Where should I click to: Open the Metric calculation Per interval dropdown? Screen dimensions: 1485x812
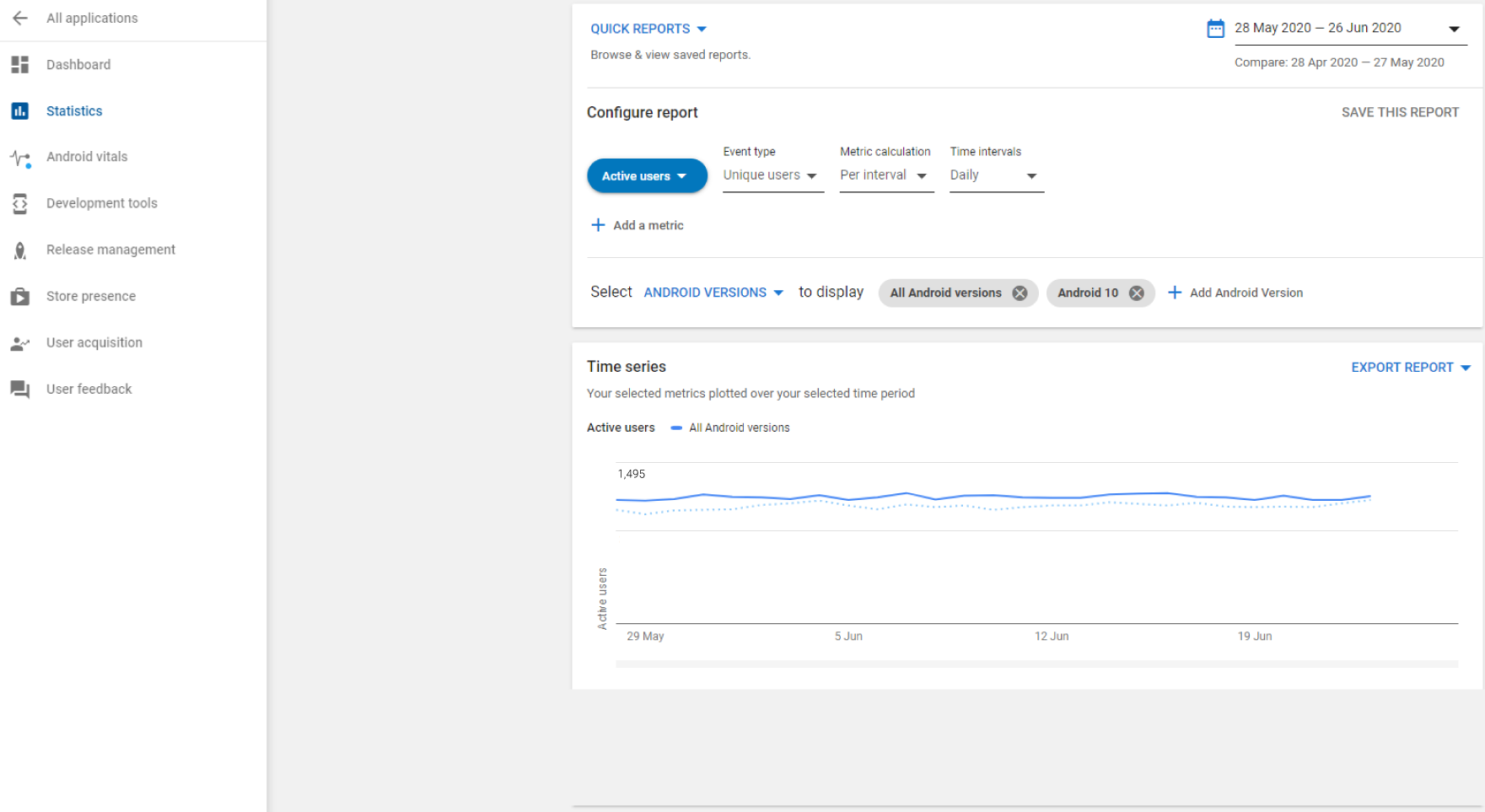885,175
